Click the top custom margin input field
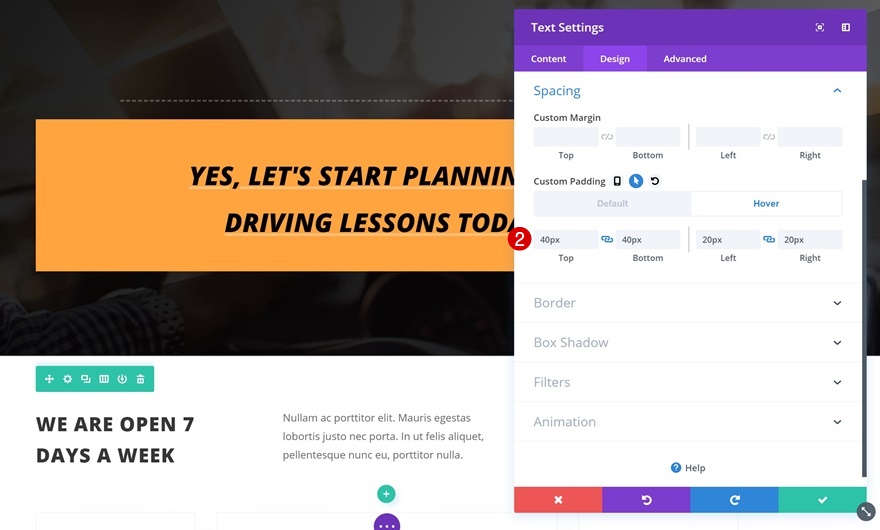 [566, 136]
